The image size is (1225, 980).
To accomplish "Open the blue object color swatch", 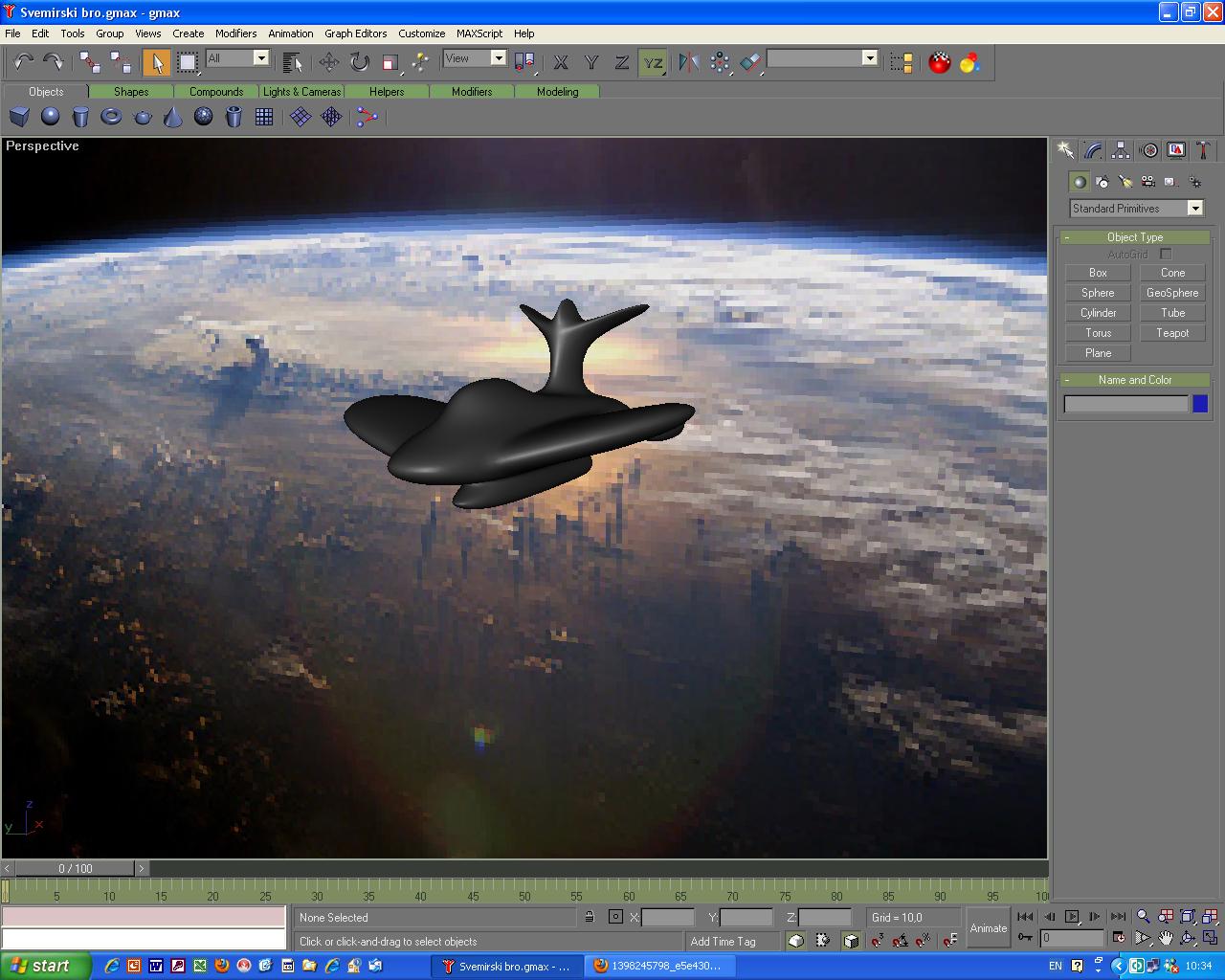I will tap(1200, 404).
